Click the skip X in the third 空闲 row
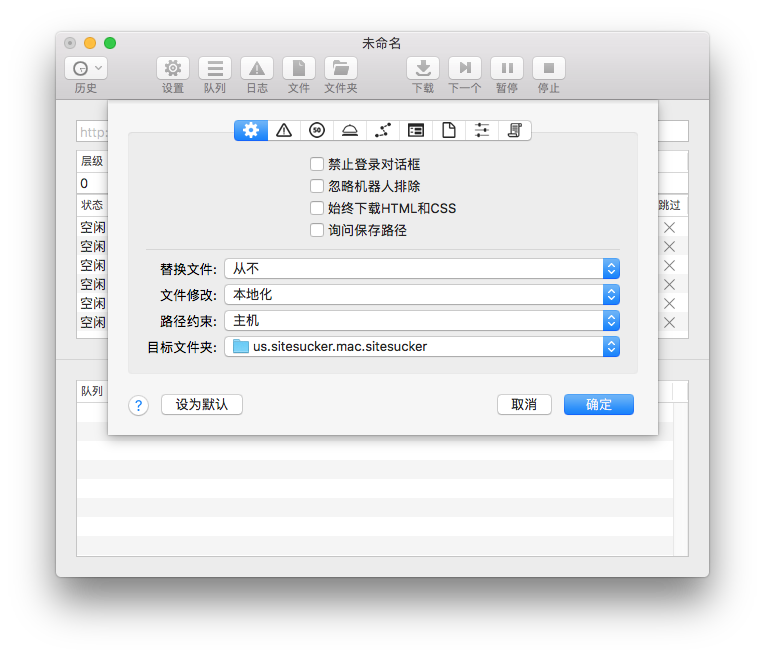The width and height of the screenshot is (765, 657). [669, 265]
